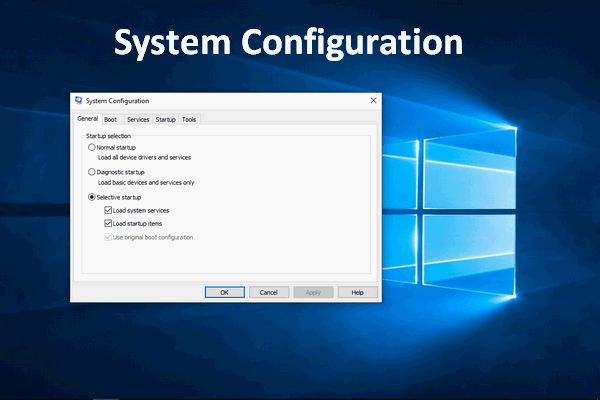Click the 'Startup selection' group label
The height and width of the screenshot is (400, 600).
pos(108,136)
